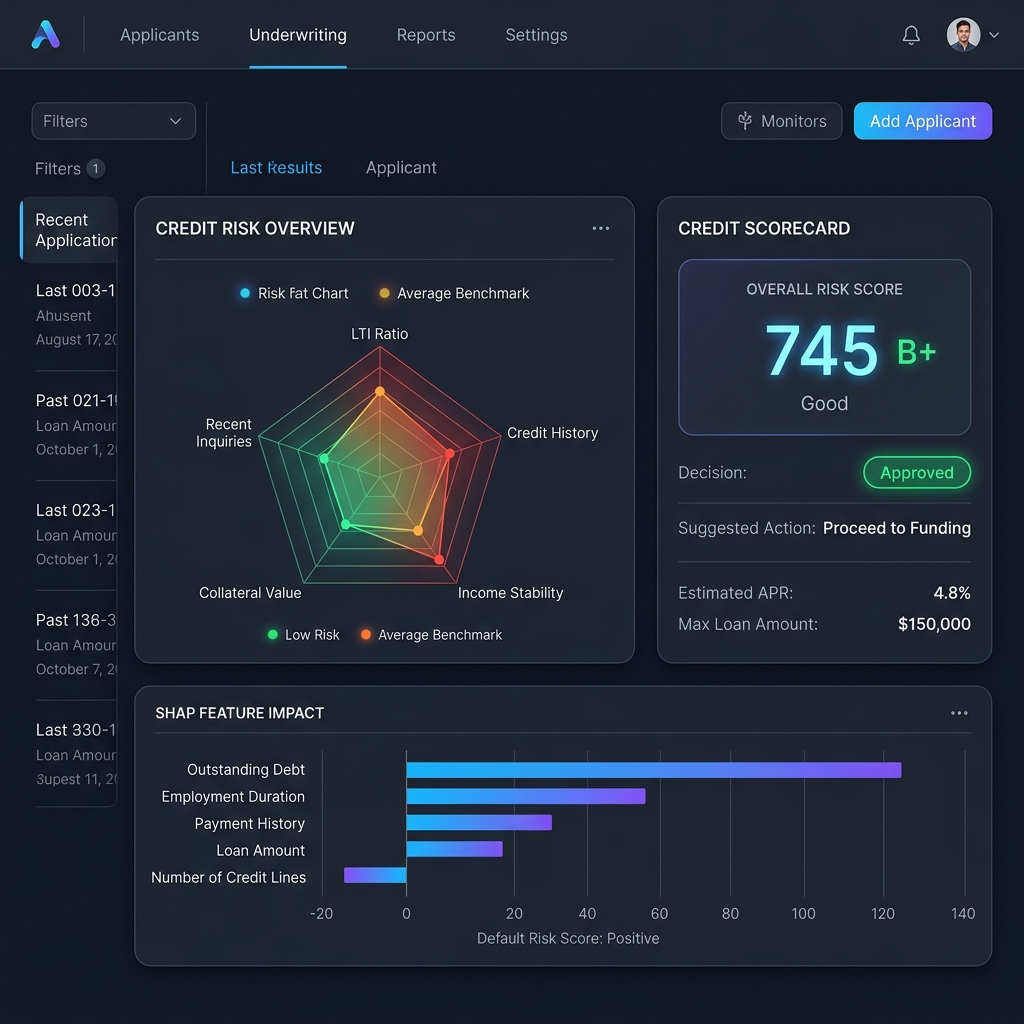Screen dimensions: 1024x1024
Task: Click the Monitors button icon
Action: pyautogui.click(x=744, y=121)
